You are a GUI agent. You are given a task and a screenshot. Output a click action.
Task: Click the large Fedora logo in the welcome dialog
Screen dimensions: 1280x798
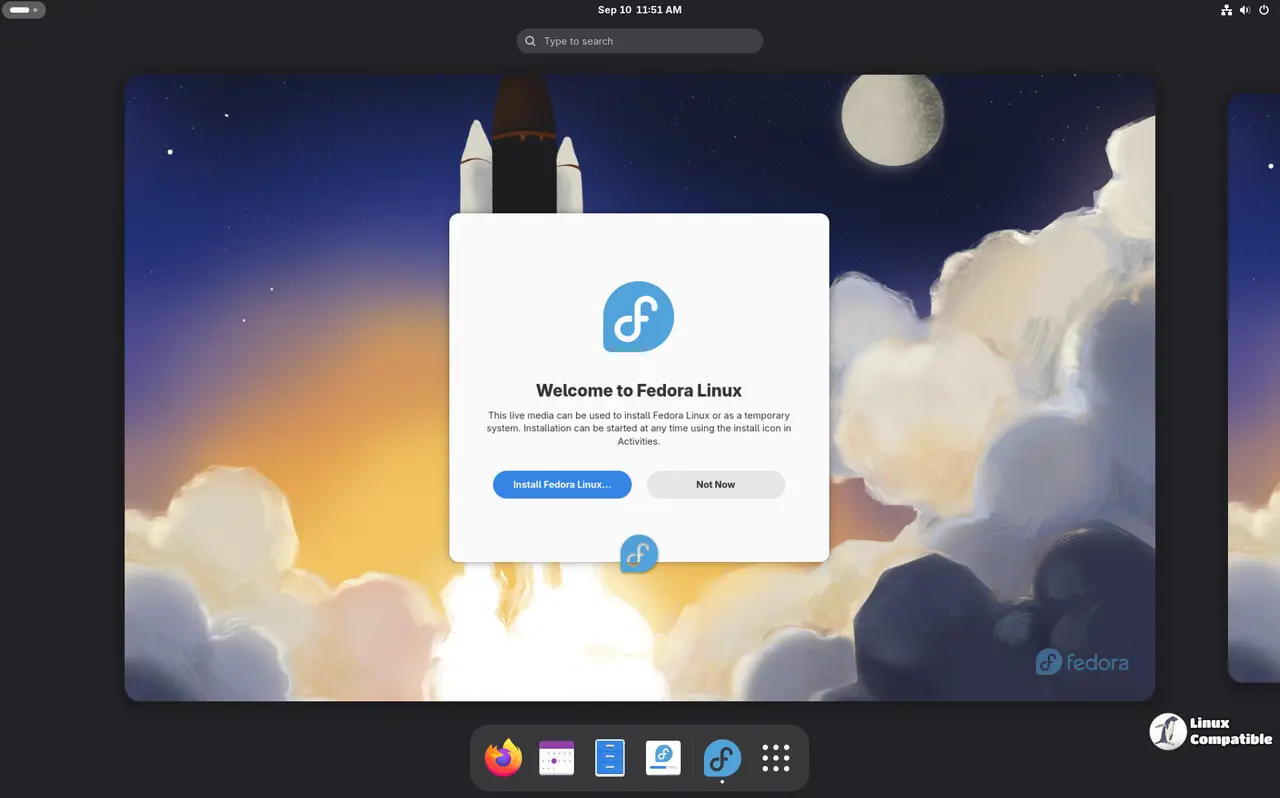(638, 317)
